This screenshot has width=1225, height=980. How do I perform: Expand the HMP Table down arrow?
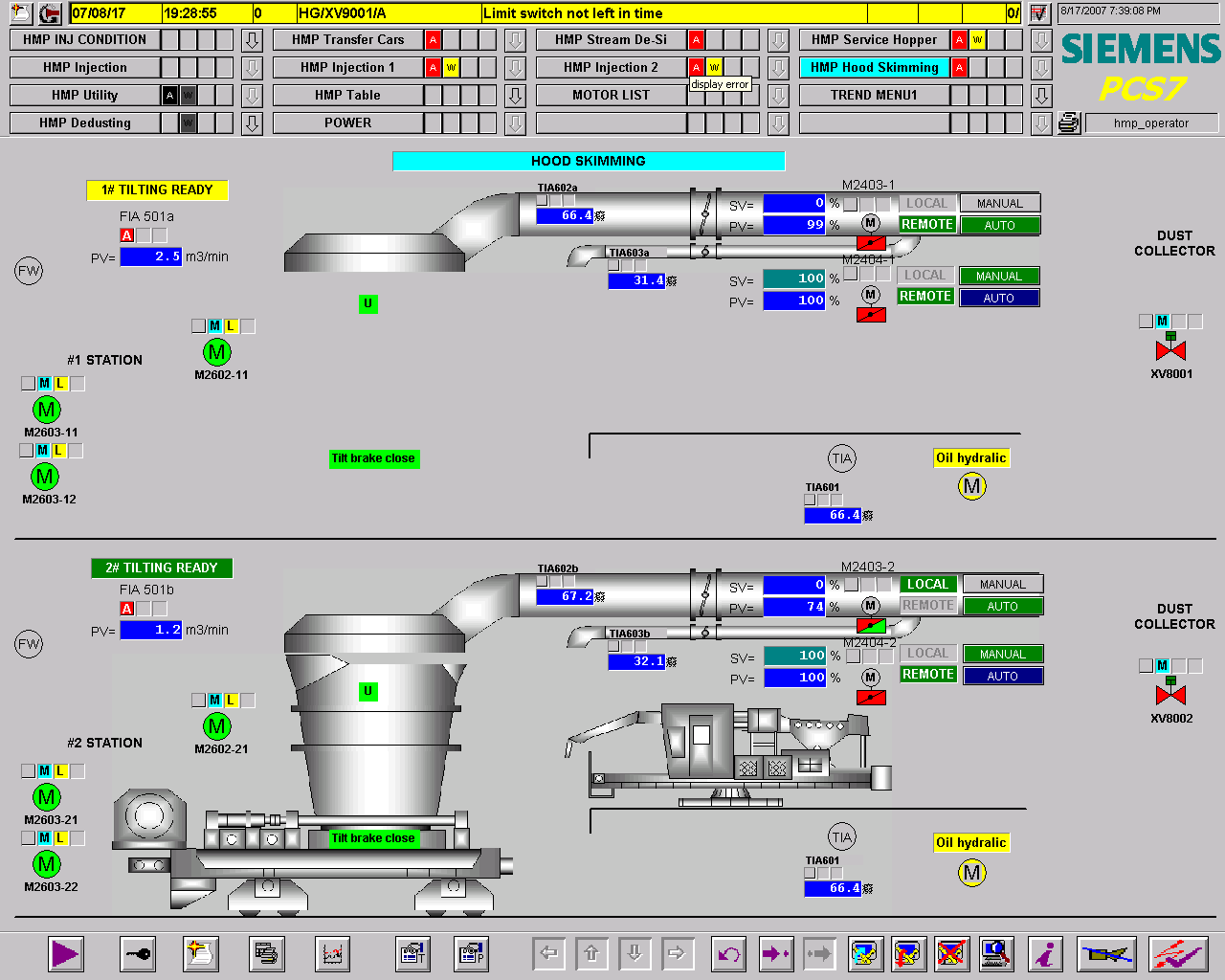tap(515, 96)
